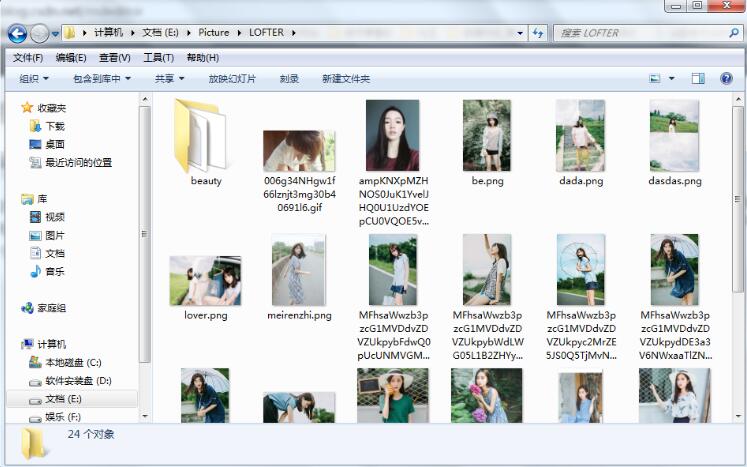Viewport: 747px width, 467px height.
Task: Open the 查看(V) menu
Action: point(114,58)
